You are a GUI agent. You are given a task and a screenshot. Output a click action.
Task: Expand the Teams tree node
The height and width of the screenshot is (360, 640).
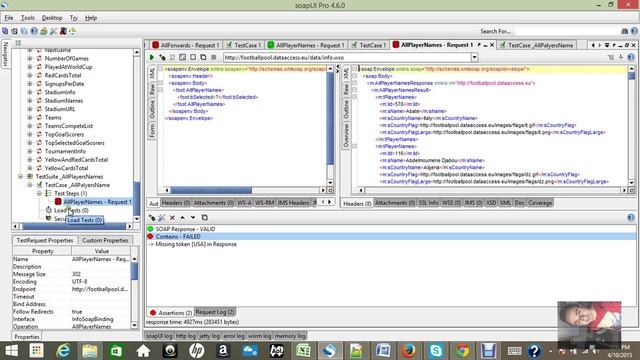(x=29, y=118)
